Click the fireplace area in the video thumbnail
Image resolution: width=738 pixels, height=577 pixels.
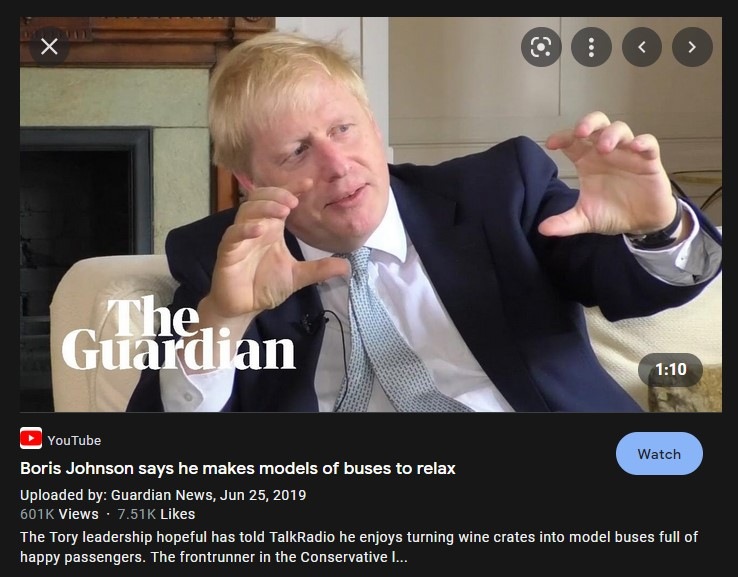click(85, 198)
